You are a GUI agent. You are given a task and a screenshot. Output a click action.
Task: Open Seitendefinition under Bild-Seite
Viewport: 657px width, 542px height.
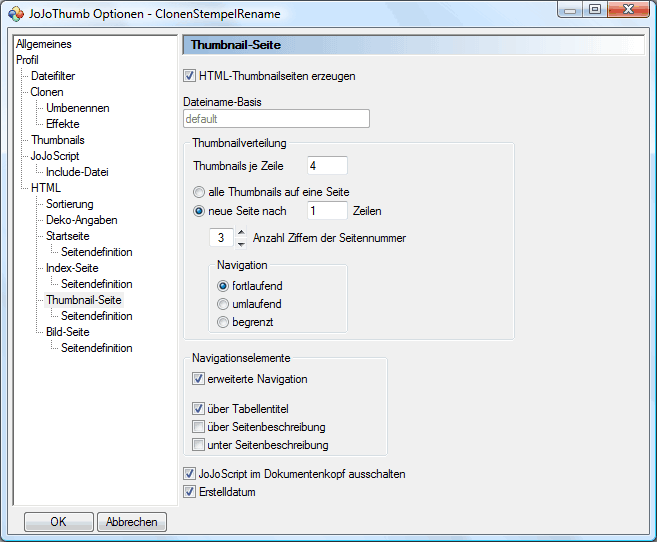(x=97, y=348)
